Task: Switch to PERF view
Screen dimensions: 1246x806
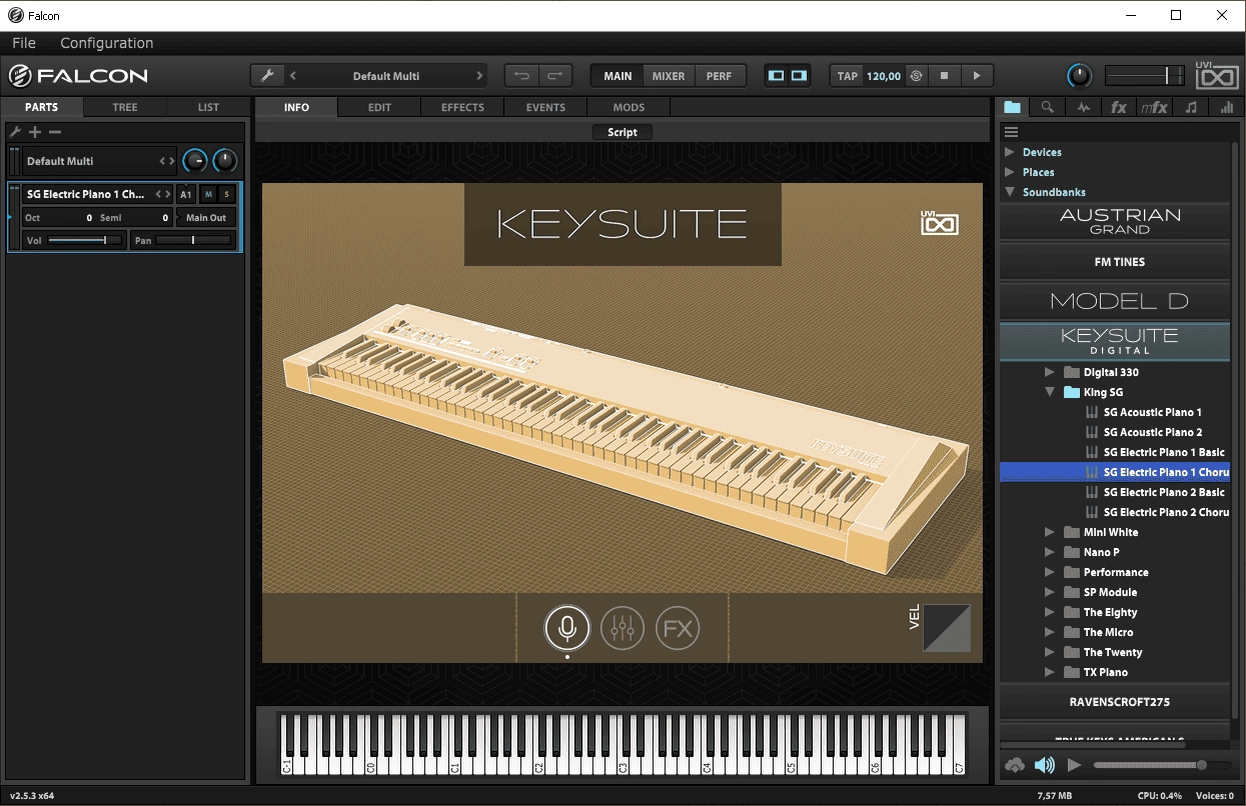Action: (x=719, y=76)
